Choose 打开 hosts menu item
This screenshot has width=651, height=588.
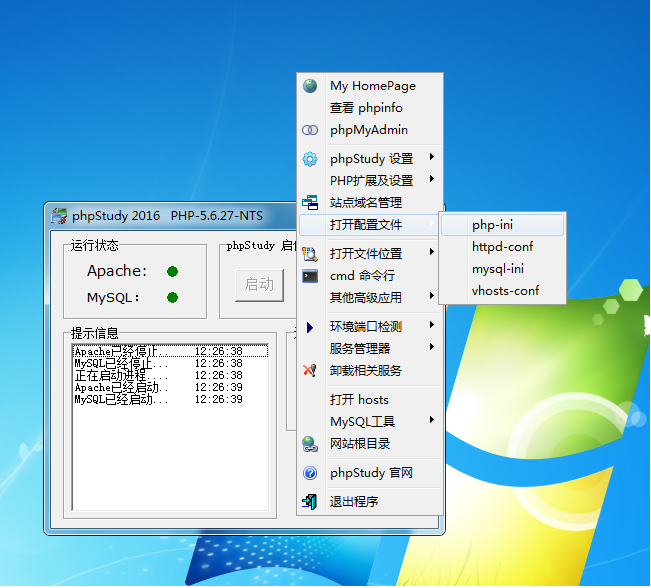370,399
